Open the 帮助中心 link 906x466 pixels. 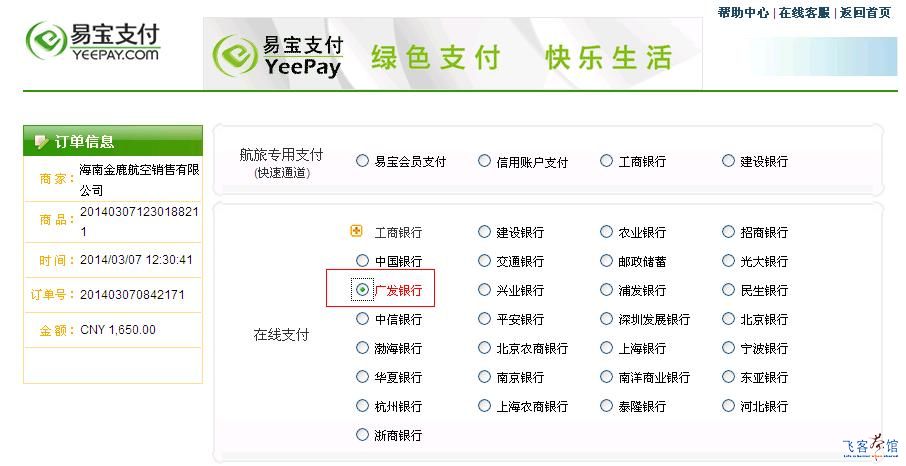click(743, 13)
